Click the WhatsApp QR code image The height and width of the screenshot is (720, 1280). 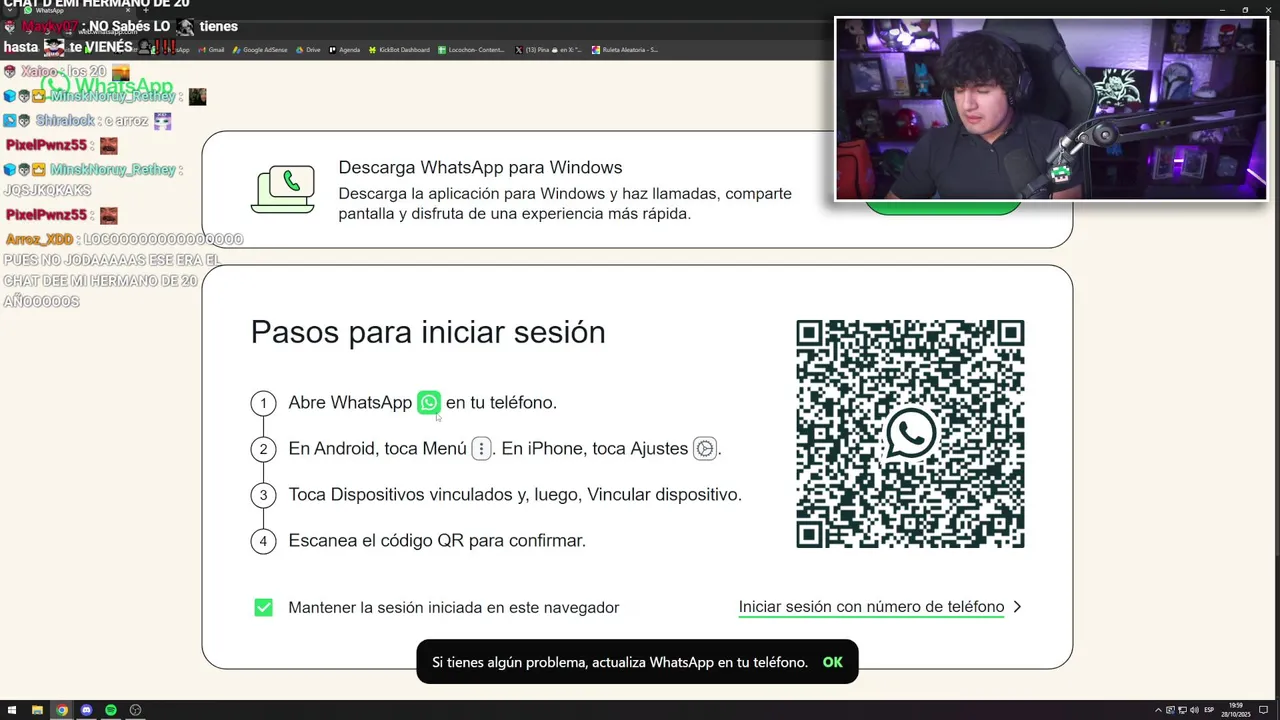click(910, 434)
